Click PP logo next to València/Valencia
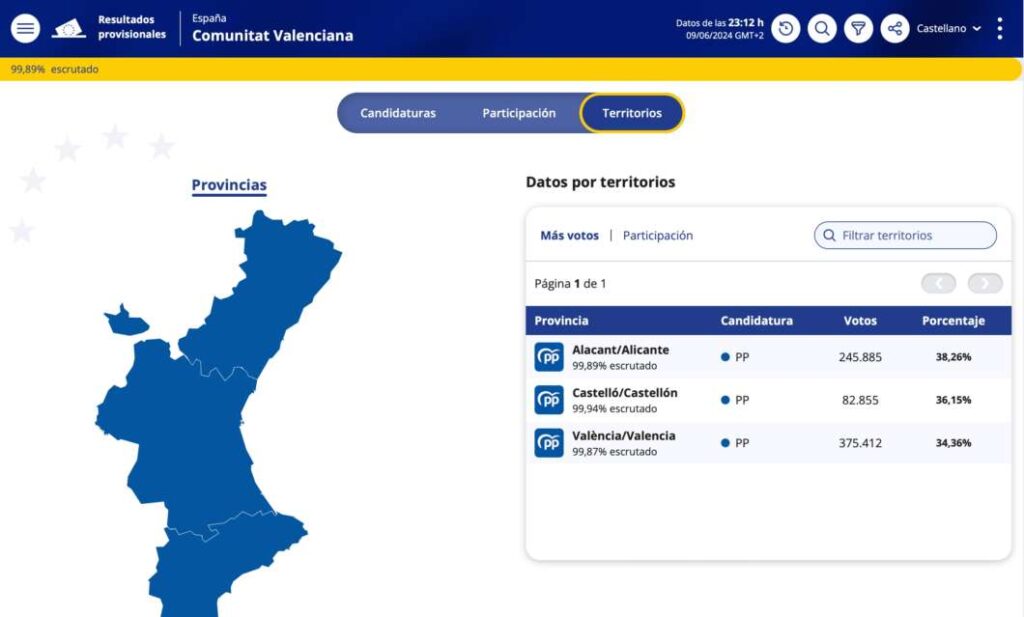The width and height of the screenshot is (1024, 617). (x=549, y=443)
